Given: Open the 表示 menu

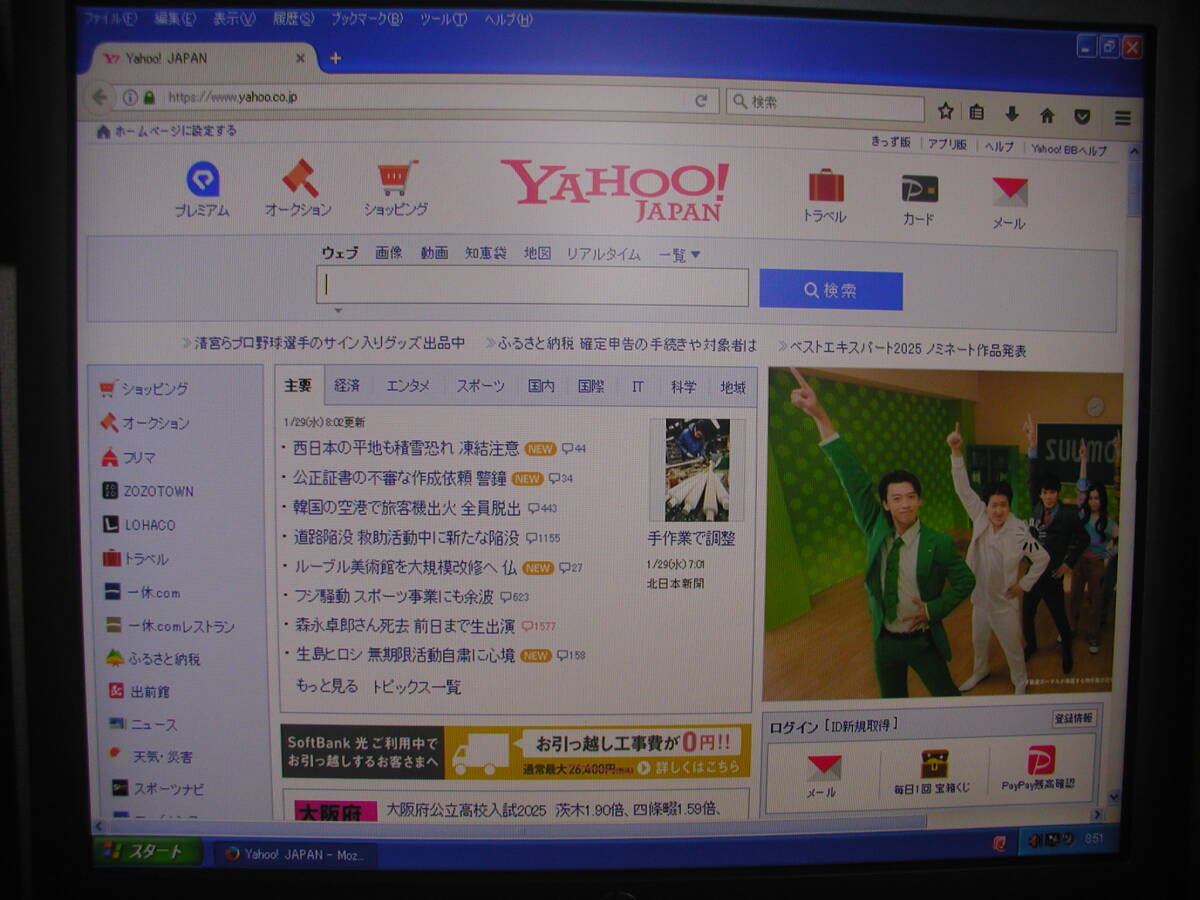Looking at the screenshot, I should click(234, 19).
